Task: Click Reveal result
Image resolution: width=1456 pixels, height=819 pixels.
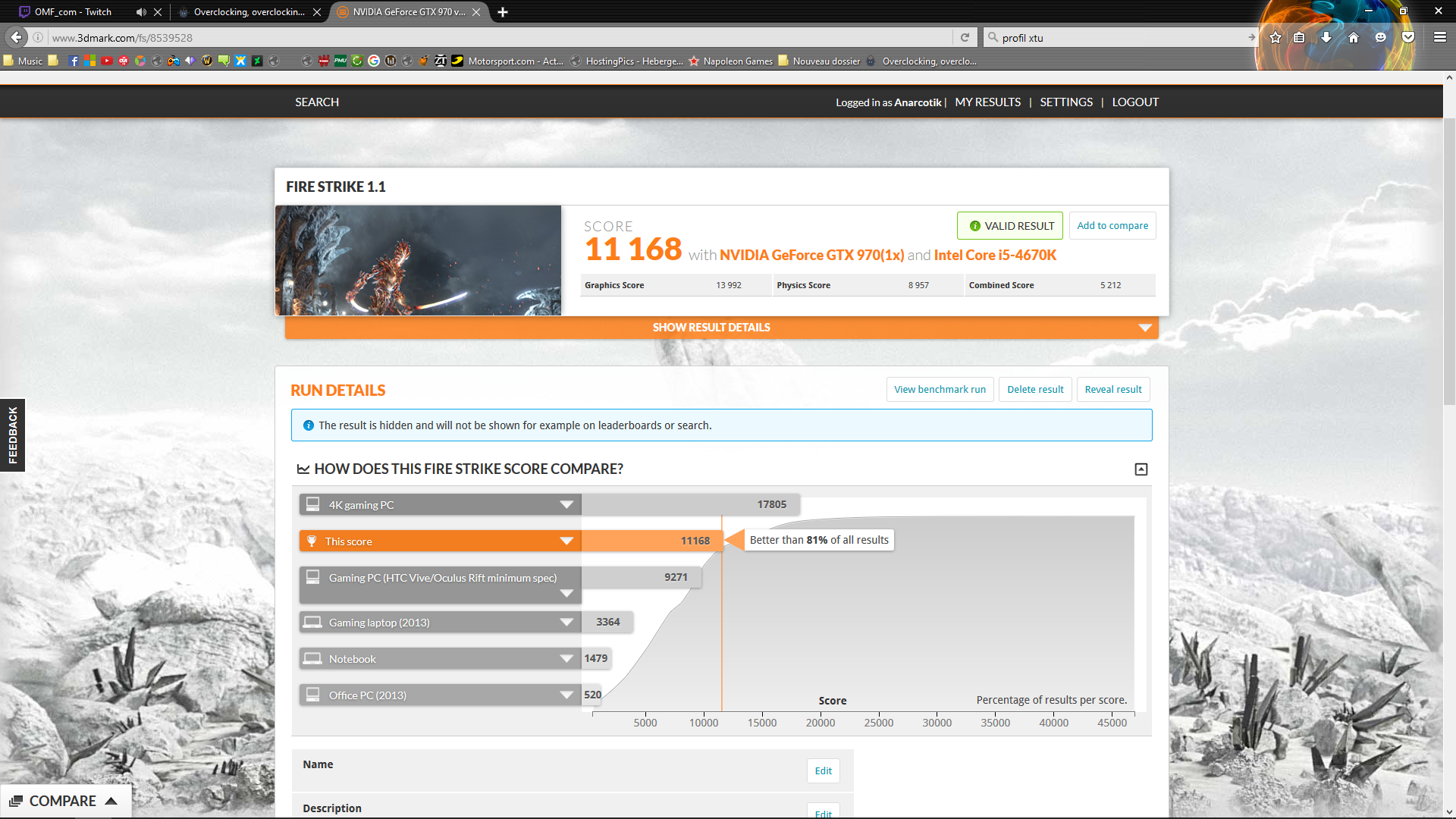Action: coord(1113,390)
